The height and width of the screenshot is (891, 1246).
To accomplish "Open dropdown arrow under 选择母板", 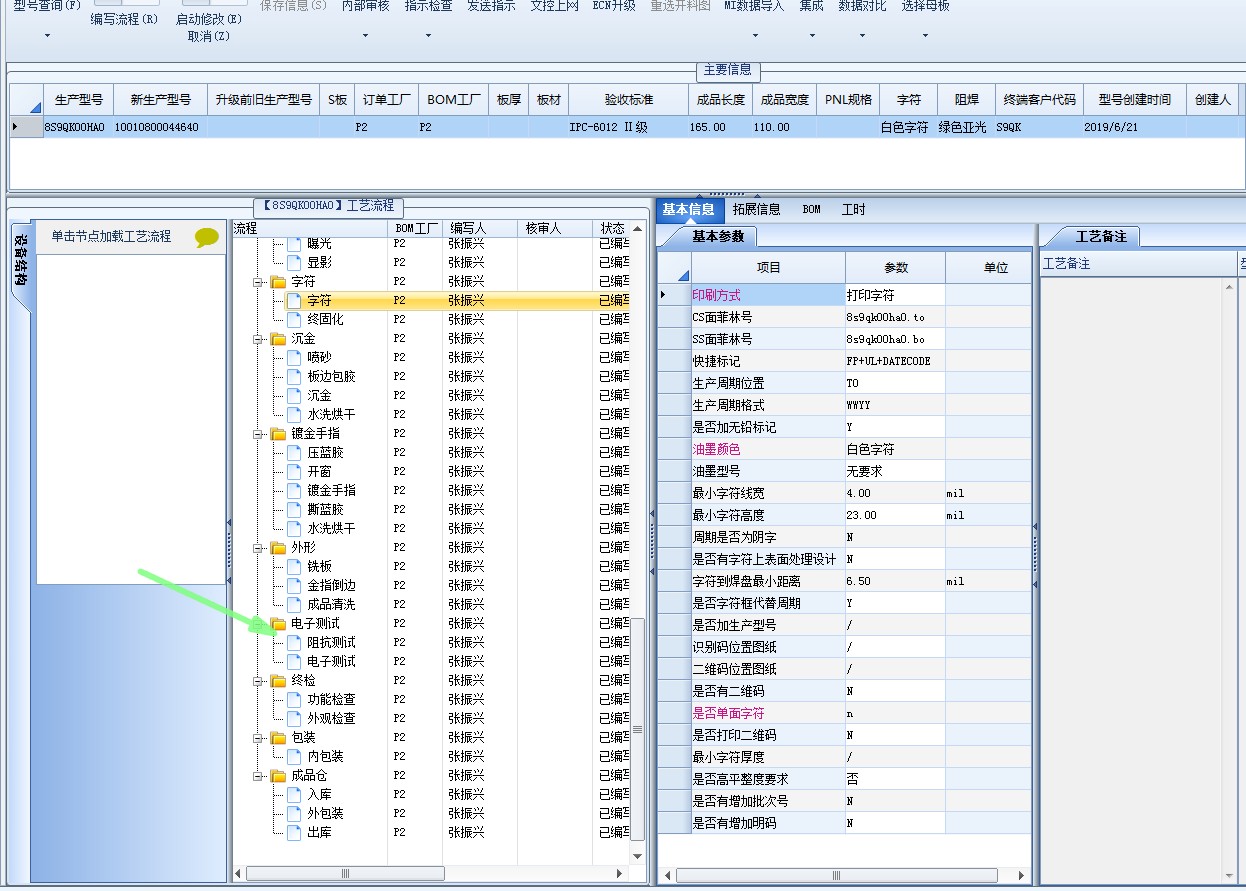I will click(925, 37).
